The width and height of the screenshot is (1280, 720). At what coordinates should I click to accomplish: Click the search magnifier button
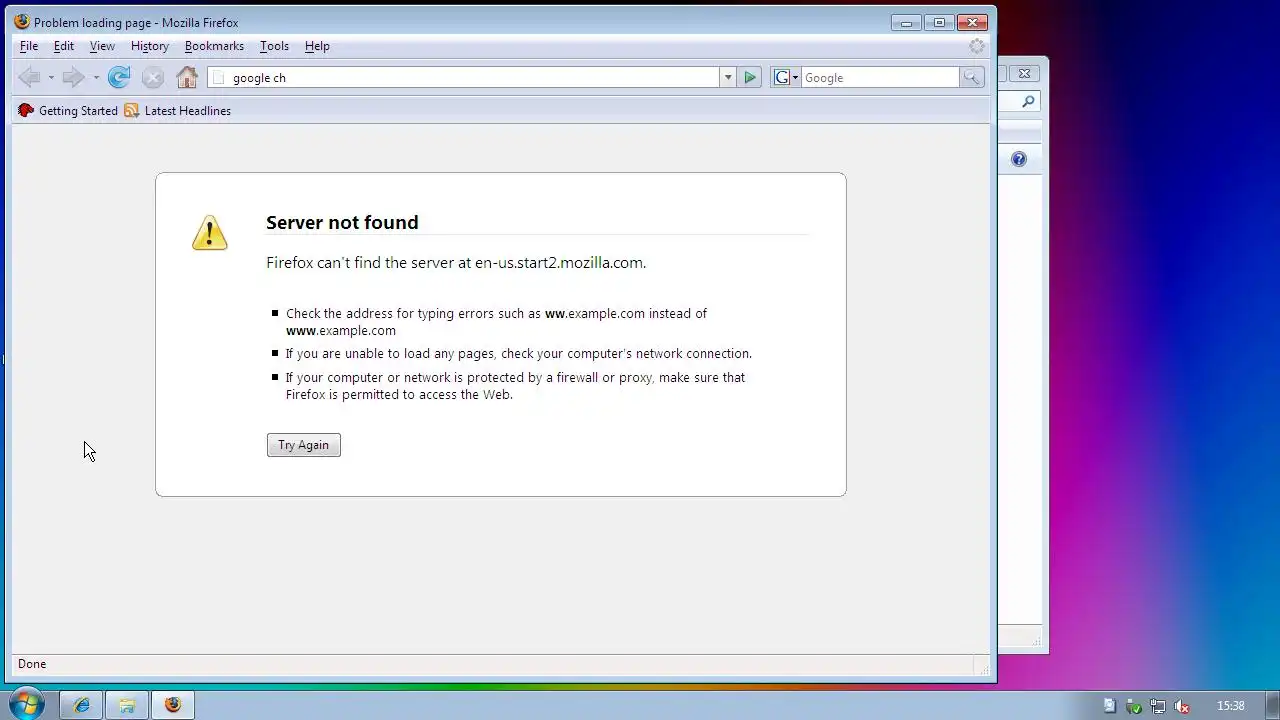(x=971, y=77)
